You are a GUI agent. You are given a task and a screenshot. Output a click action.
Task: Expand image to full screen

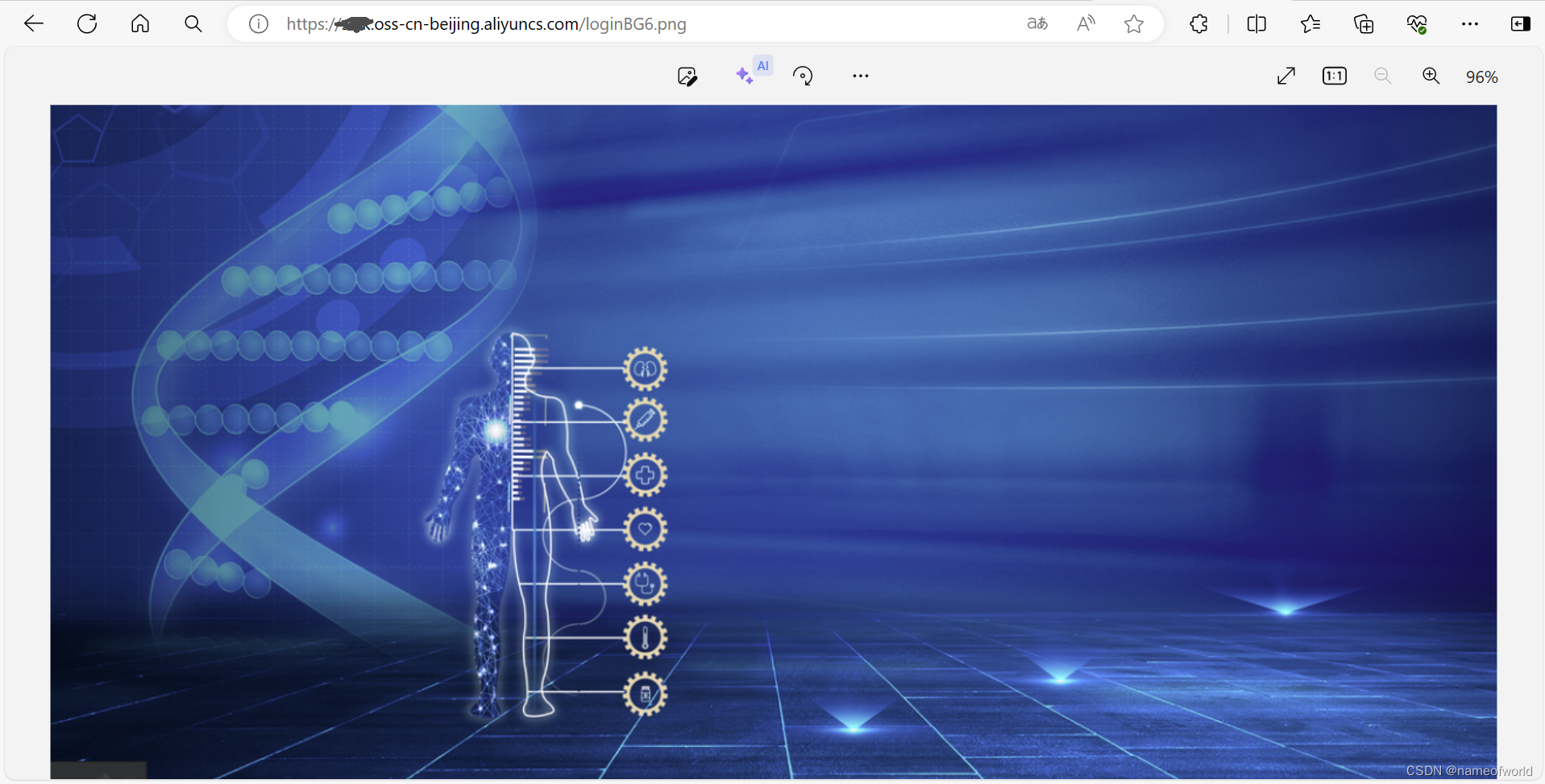point(1286,76)
